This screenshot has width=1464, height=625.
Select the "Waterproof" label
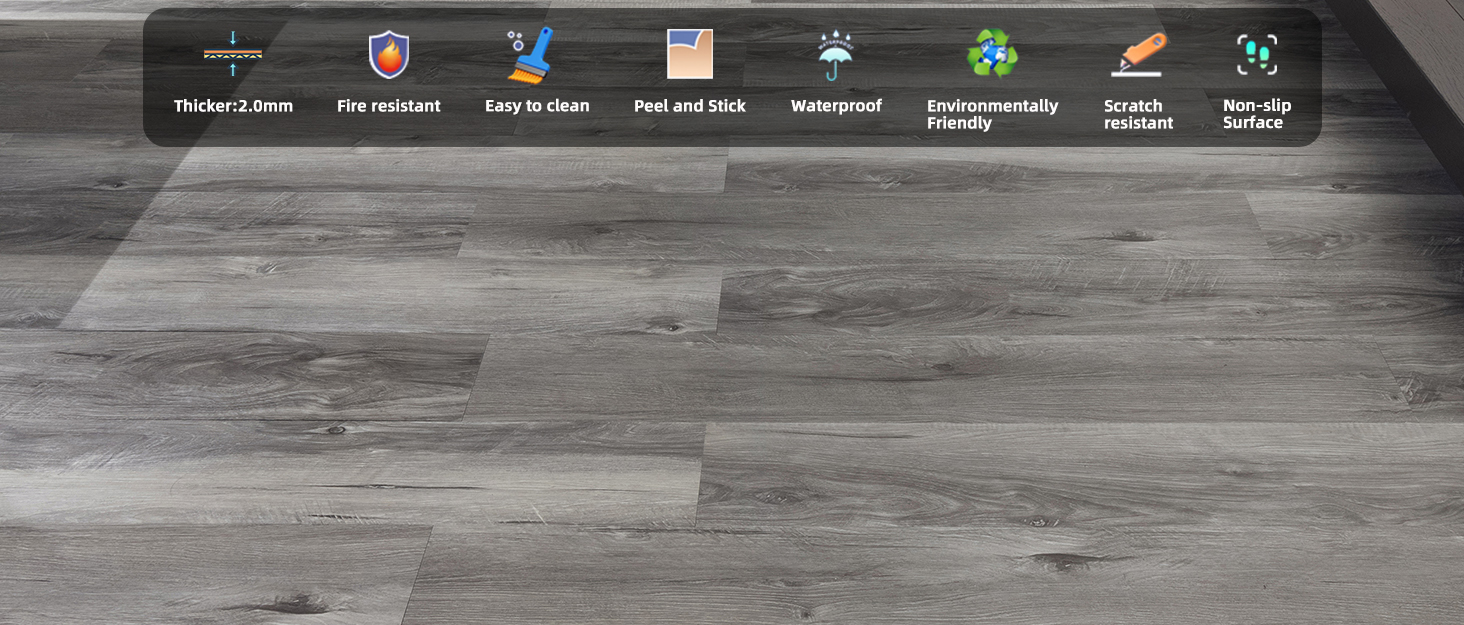pyautogui.click(x=836, y=106)
